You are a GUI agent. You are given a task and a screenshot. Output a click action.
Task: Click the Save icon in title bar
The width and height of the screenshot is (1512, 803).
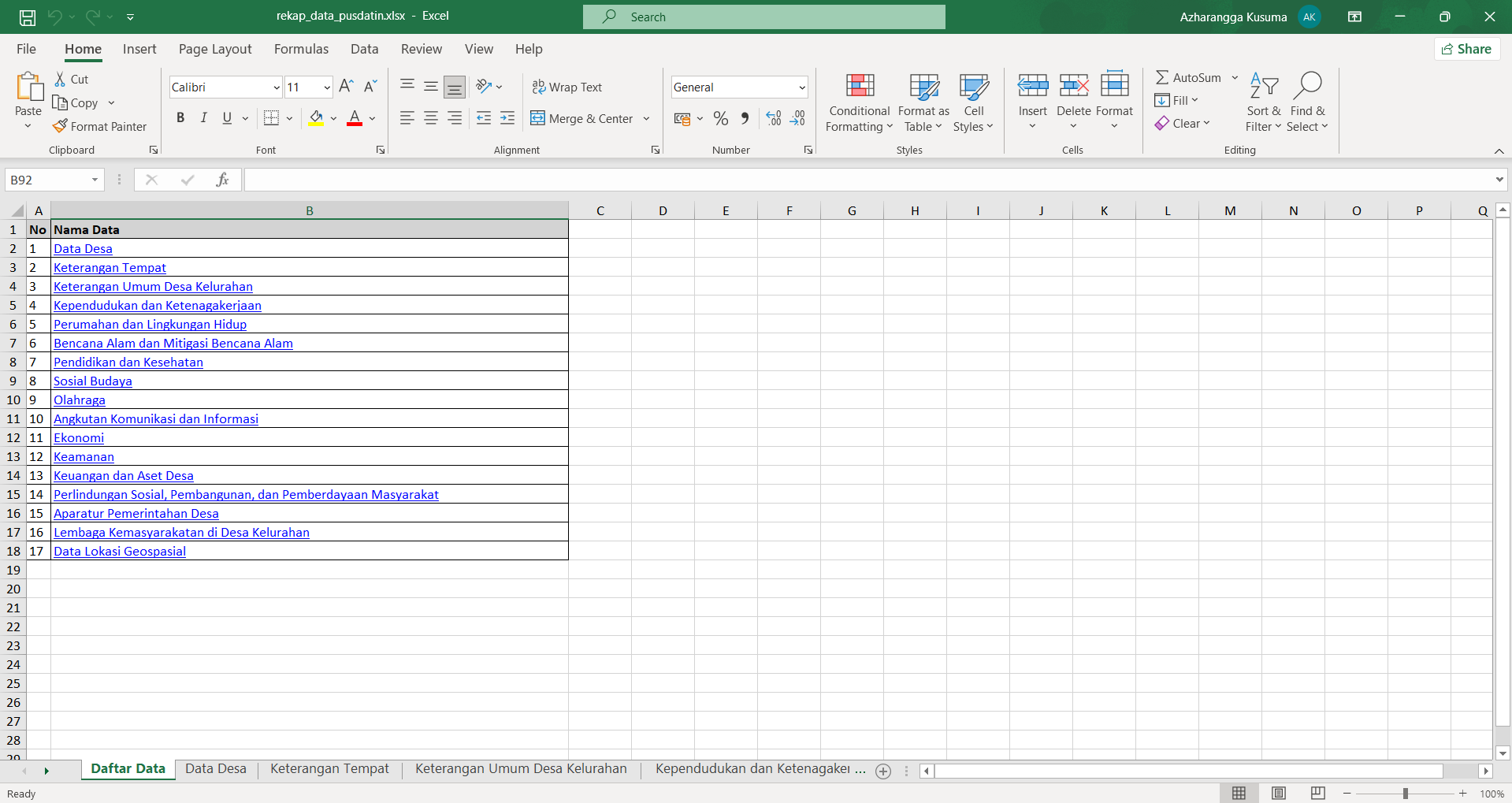pos(28,17)
